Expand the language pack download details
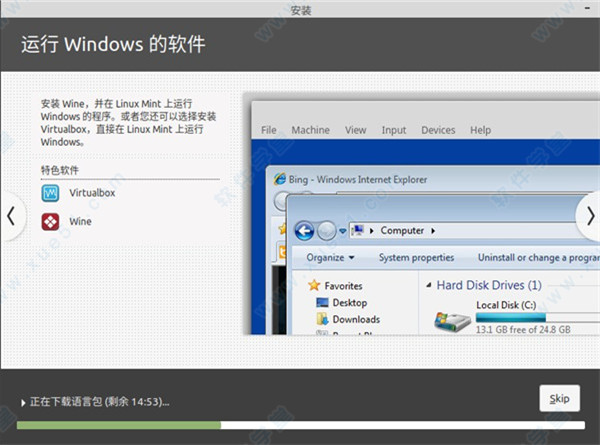Screen dimensions: 600x445 tap(24, 402)
